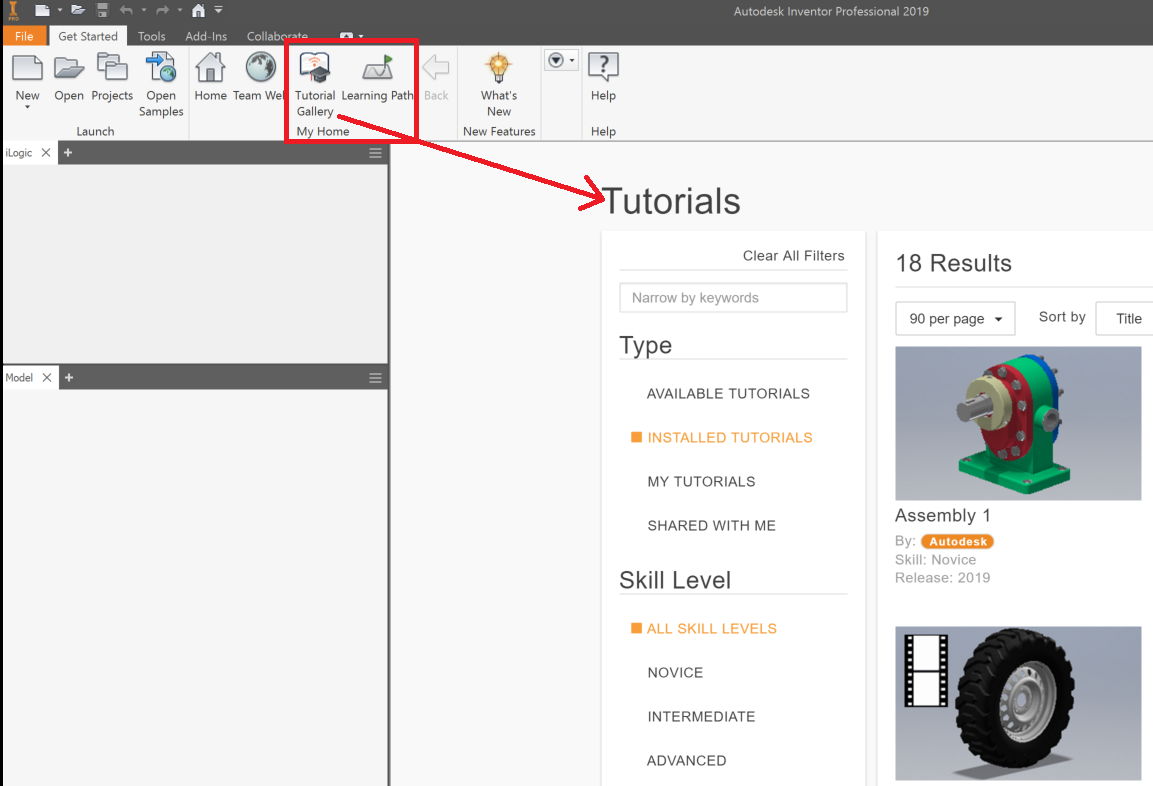
Task: Click the What's New lightbulb icon
Action: point(499,68)
